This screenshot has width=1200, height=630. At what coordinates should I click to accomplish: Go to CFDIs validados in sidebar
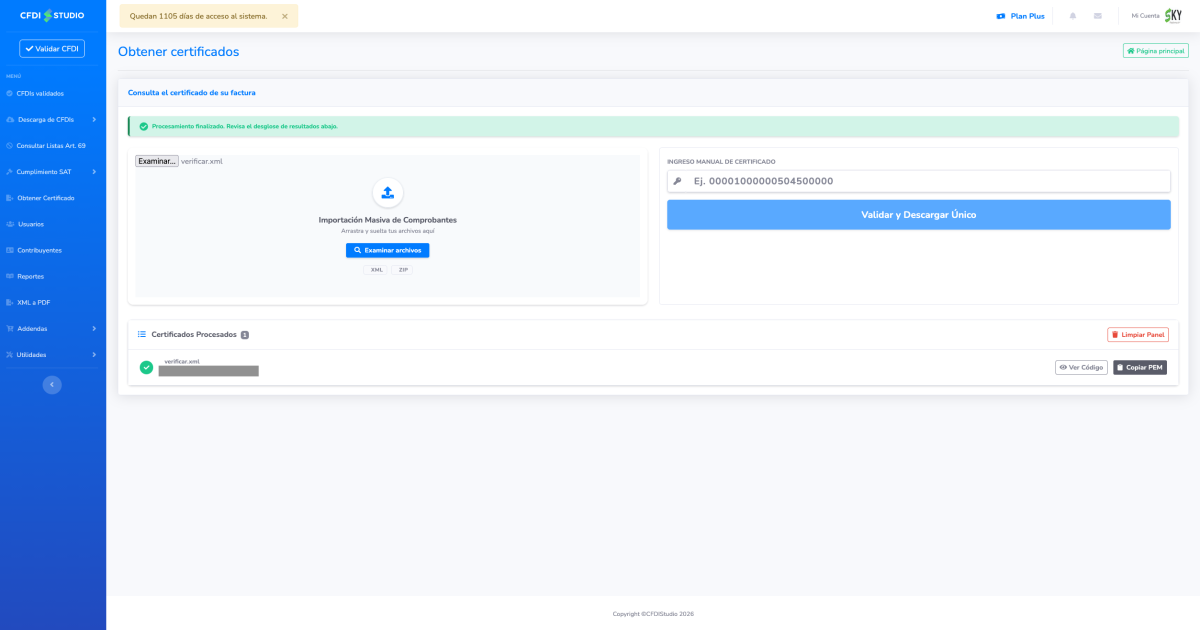tap(40, 93)
